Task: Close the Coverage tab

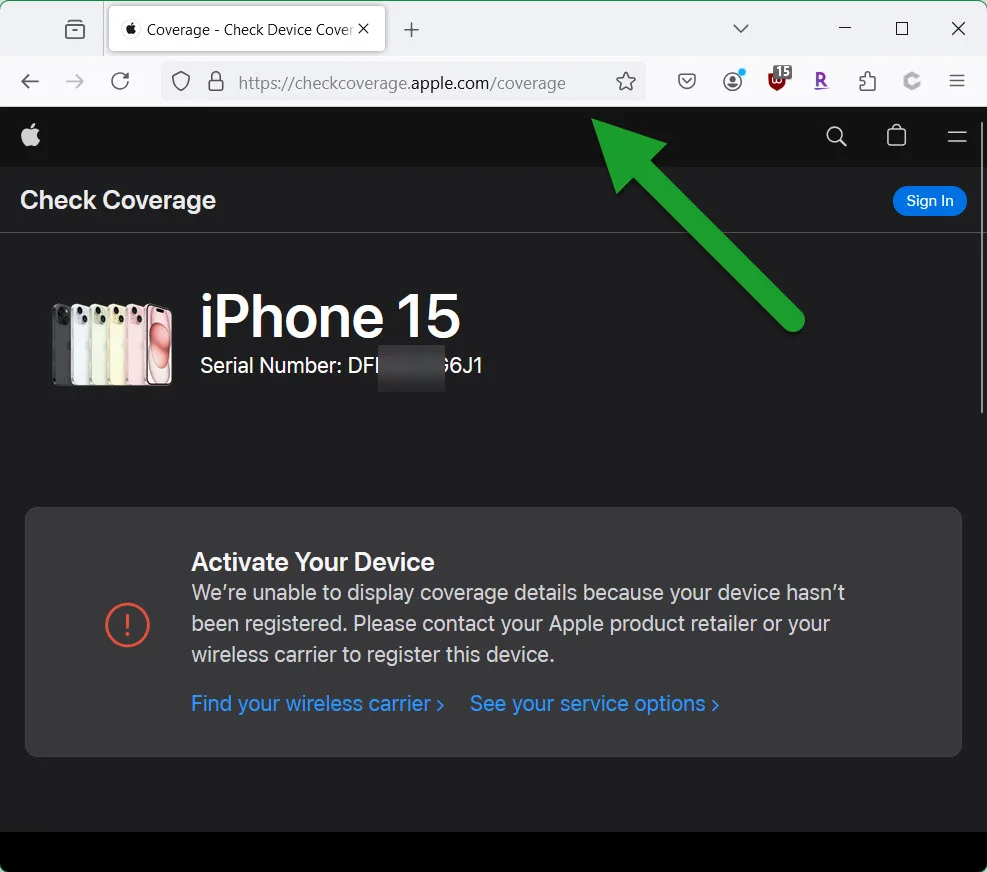Action: click(x=364, y=29)
